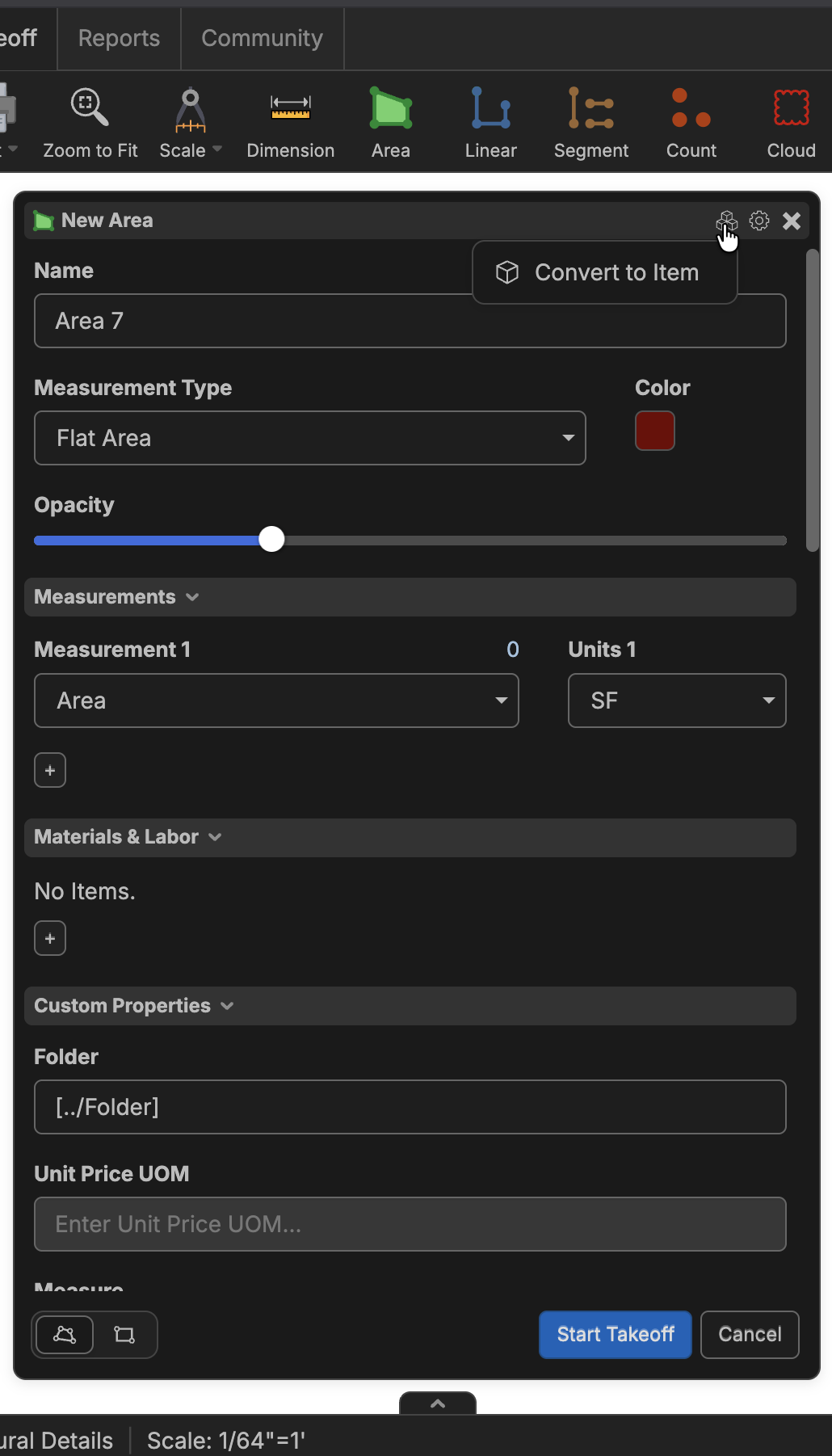This screenshot has width=832, height=1456.
Task: Click the Start Takeoff button
Action: pyautogui.click(x=615, y=1334)
